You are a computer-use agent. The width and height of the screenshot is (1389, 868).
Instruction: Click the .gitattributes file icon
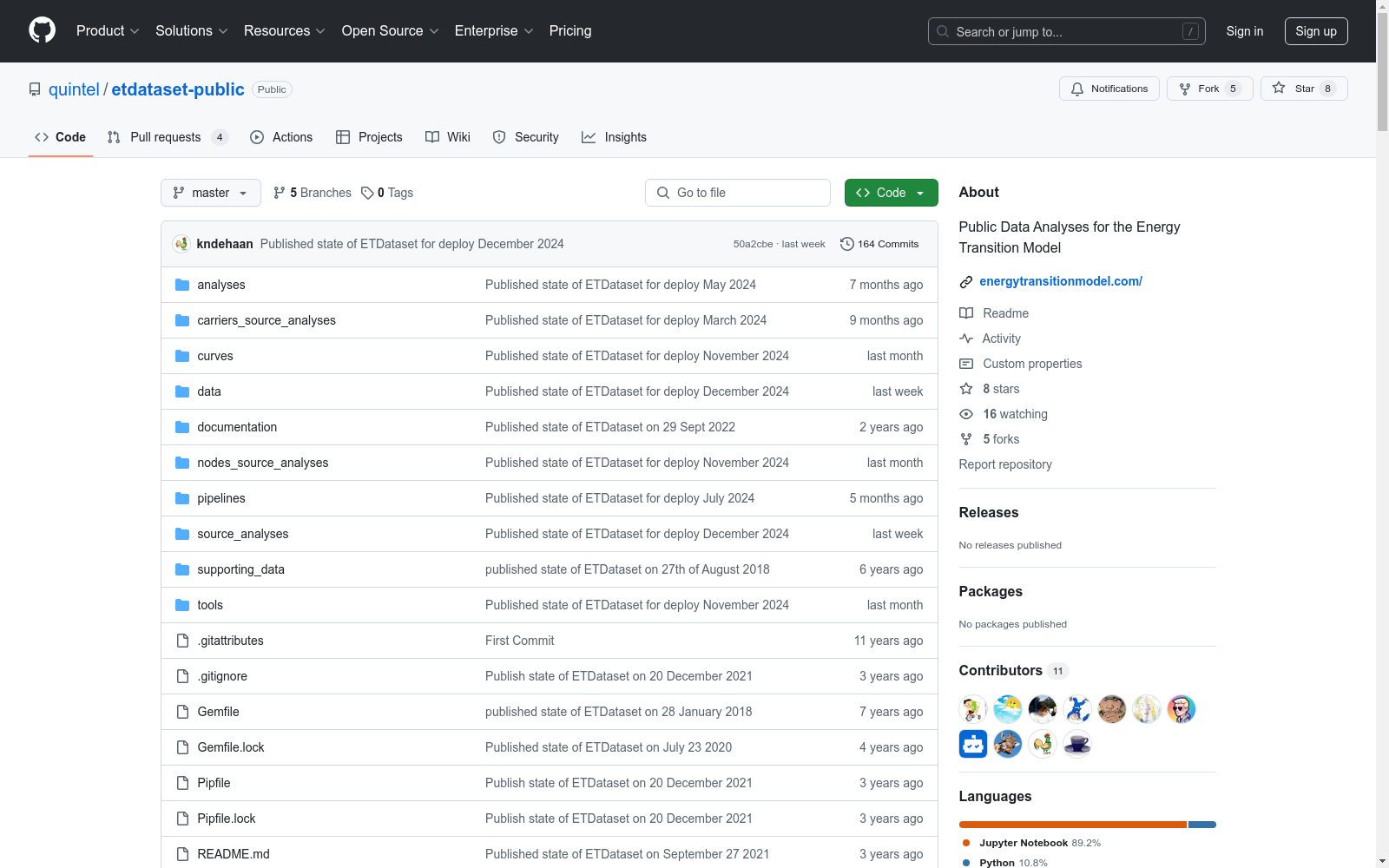[182, 641]
